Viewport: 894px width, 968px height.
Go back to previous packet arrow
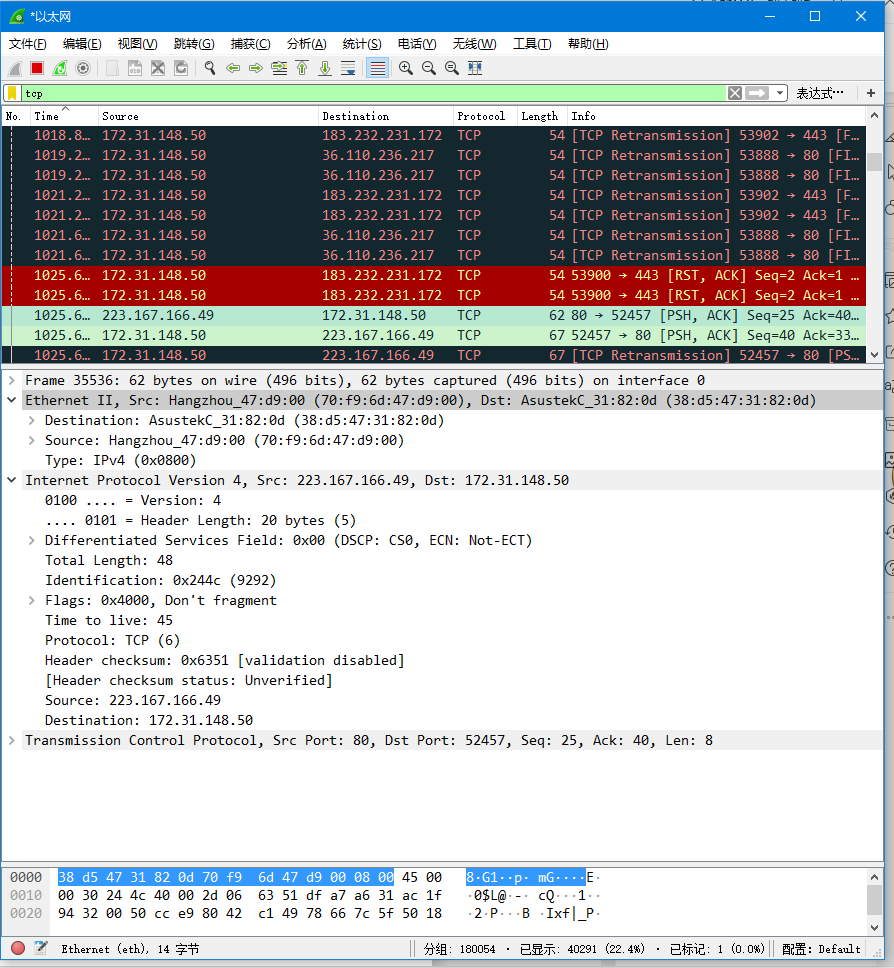(x=233, y=69)
